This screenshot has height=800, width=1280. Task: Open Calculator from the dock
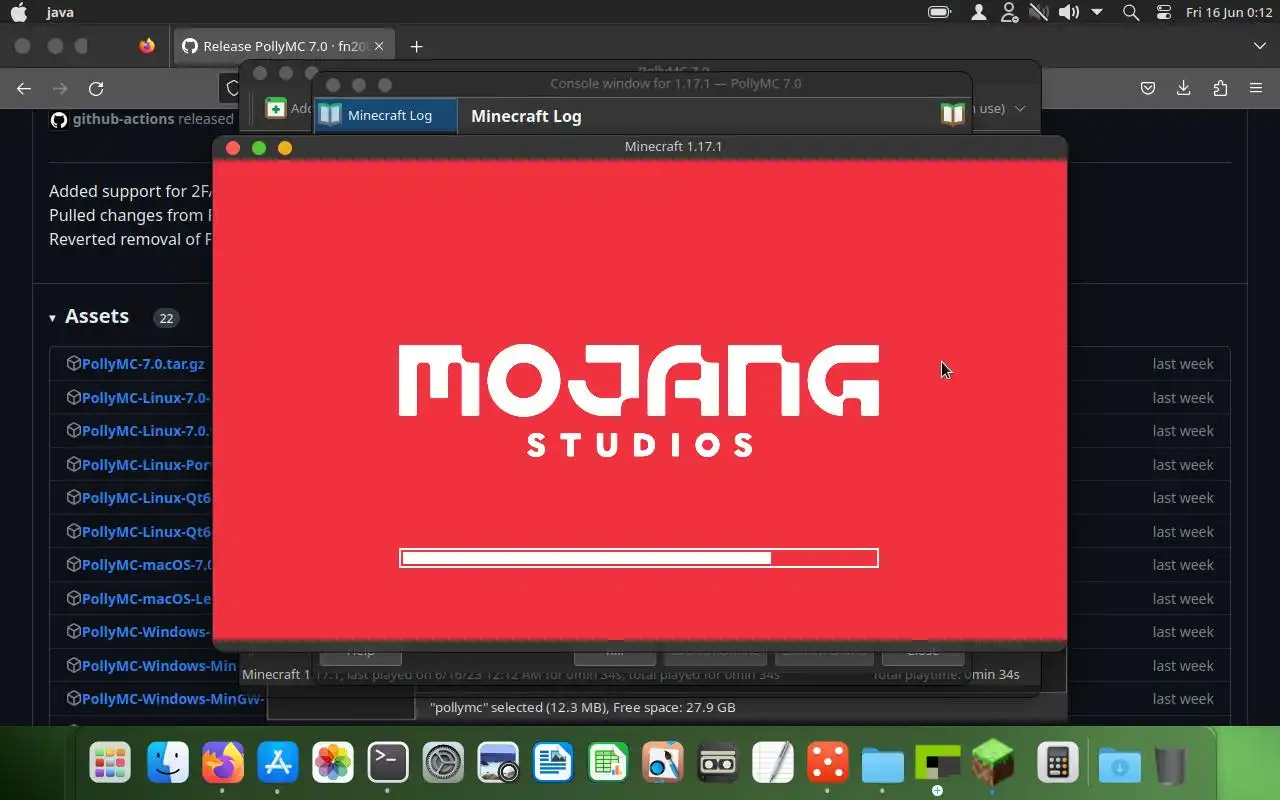coord(1057,764)
